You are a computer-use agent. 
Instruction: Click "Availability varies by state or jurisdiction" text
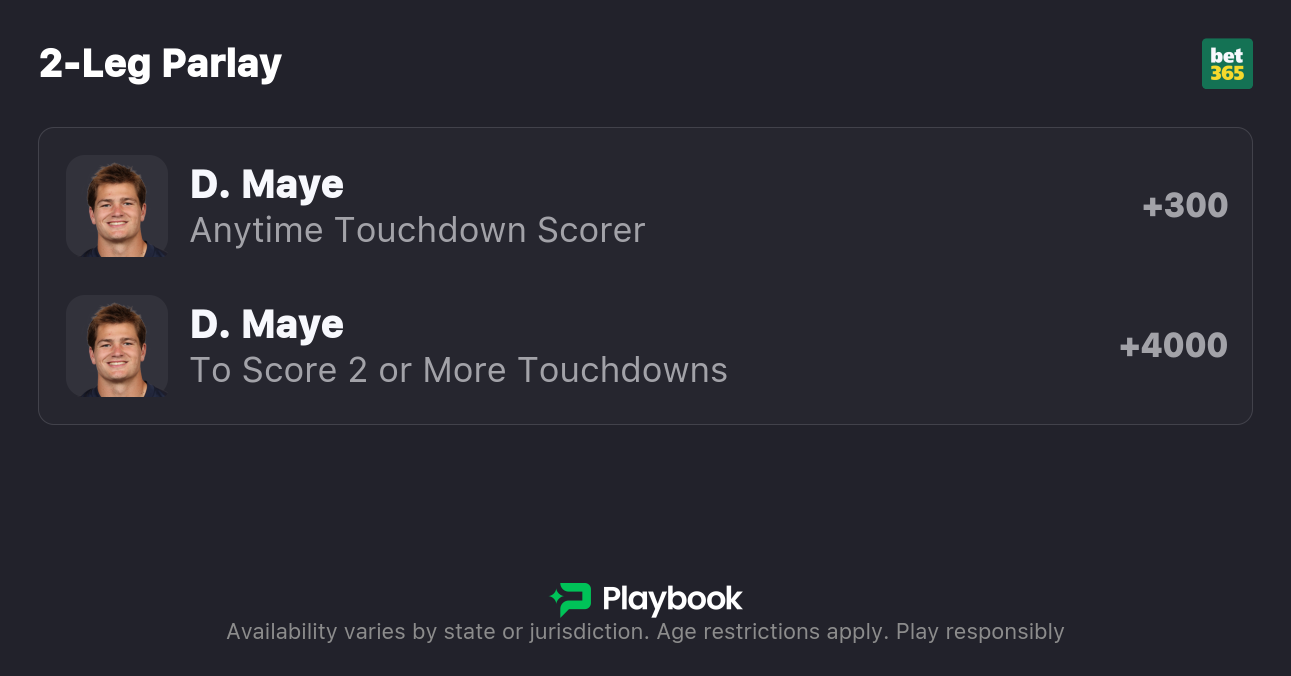pyautogui.click(x=436, y=632)
